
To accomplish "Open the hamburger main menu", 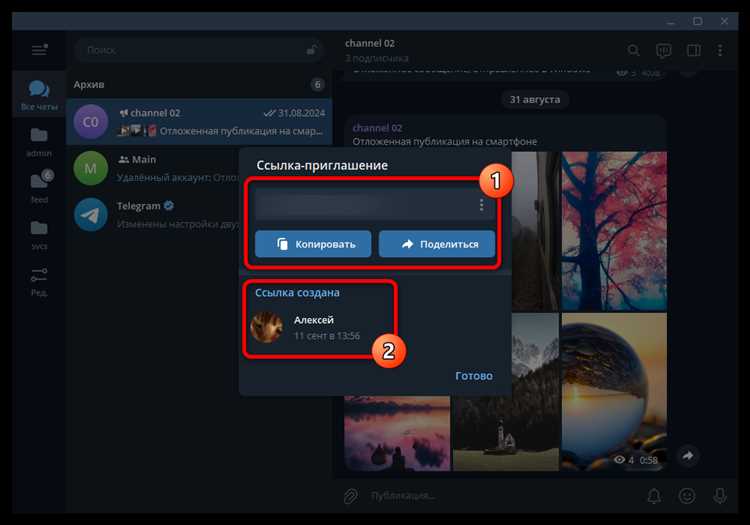I will click(39, 50).
